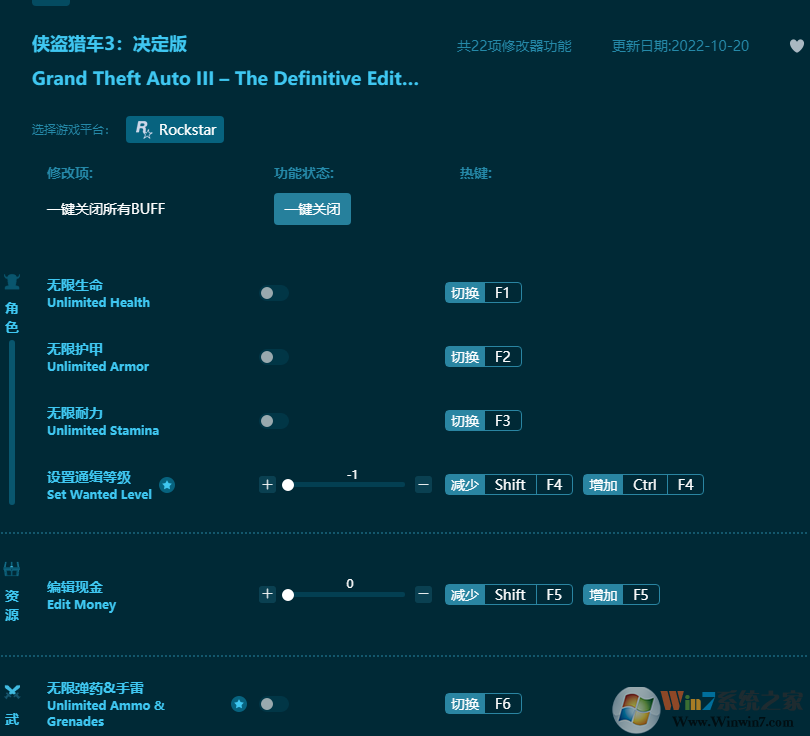The width and height of the screenshot is (810, 736).
Task: Click the Edit Money slider handle
Action: (289, 594)
